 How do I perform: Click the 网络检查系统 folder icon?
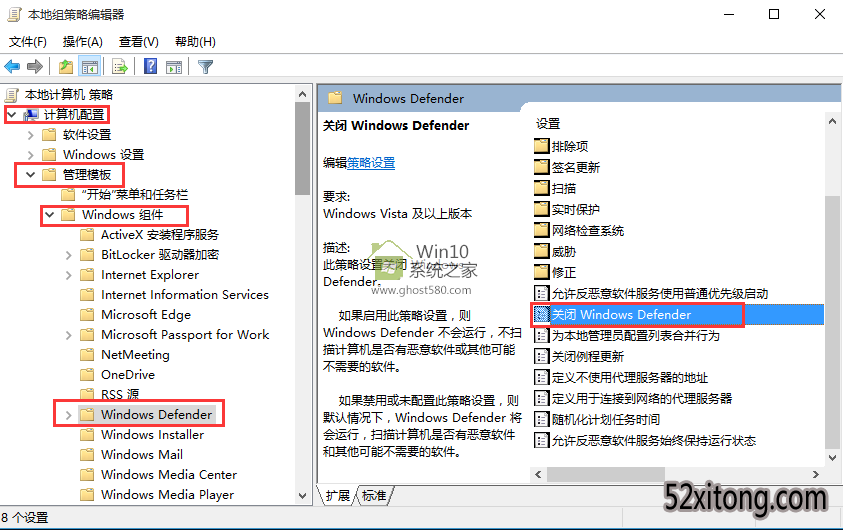pyautogui.click(x=541, y=230)
